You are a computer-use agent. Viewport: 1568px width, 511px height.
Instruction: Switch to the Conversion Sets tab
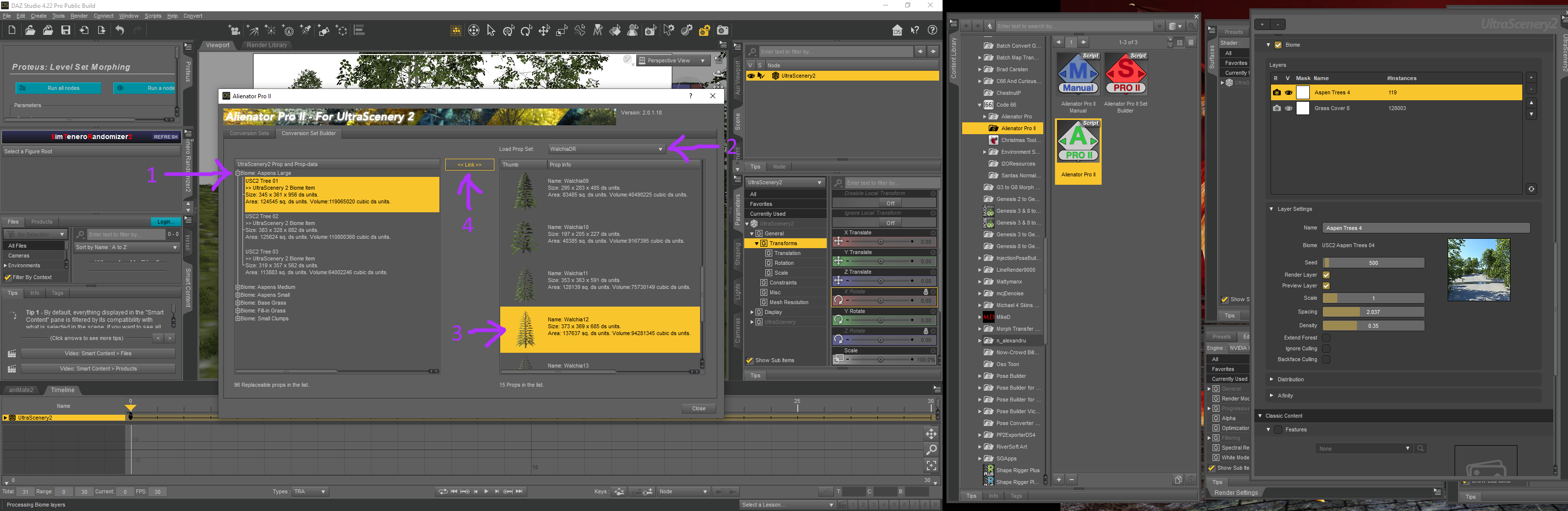(249, 133)
